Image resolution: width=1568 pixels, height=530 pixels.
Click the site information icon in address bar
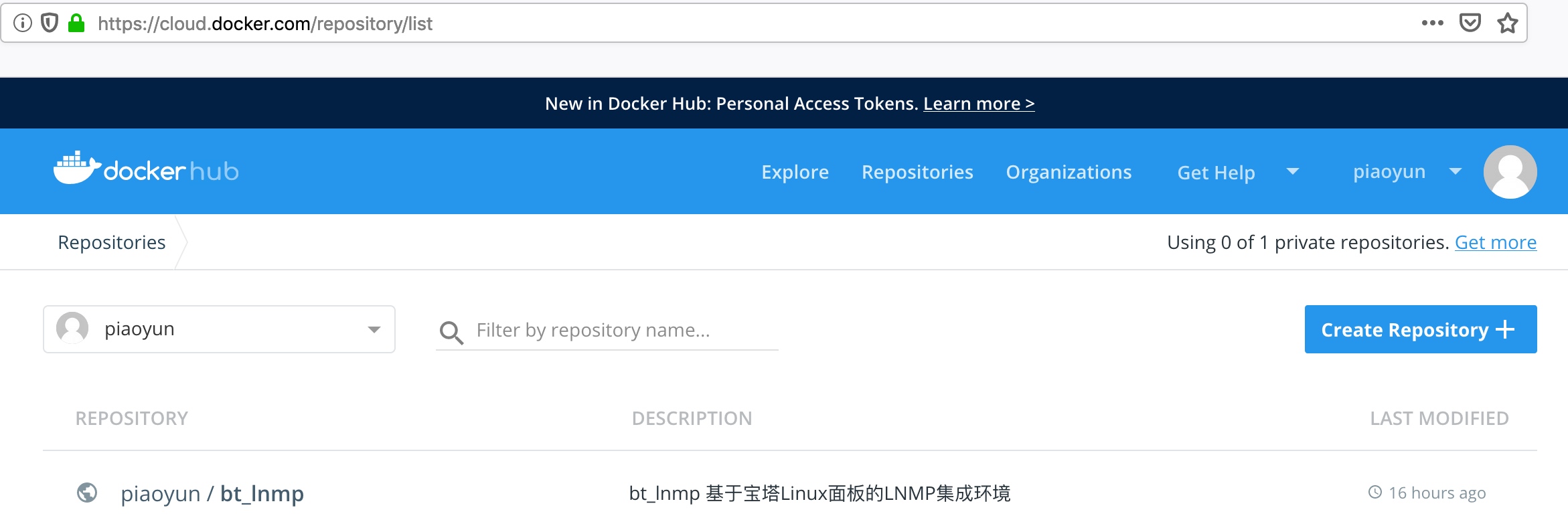tap(23, 23)
